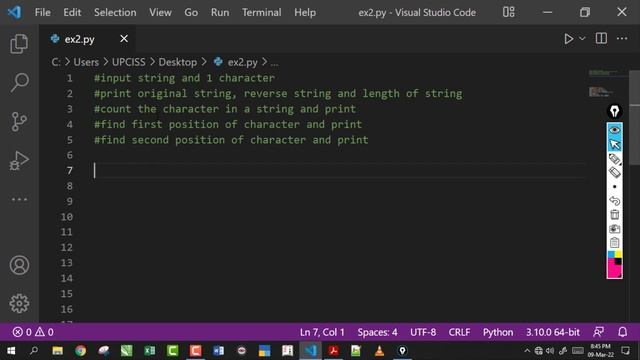Viewport: 640px width, 360px height.
Task: Expand the run options dropdown arrow
Action: coord(582,38)
